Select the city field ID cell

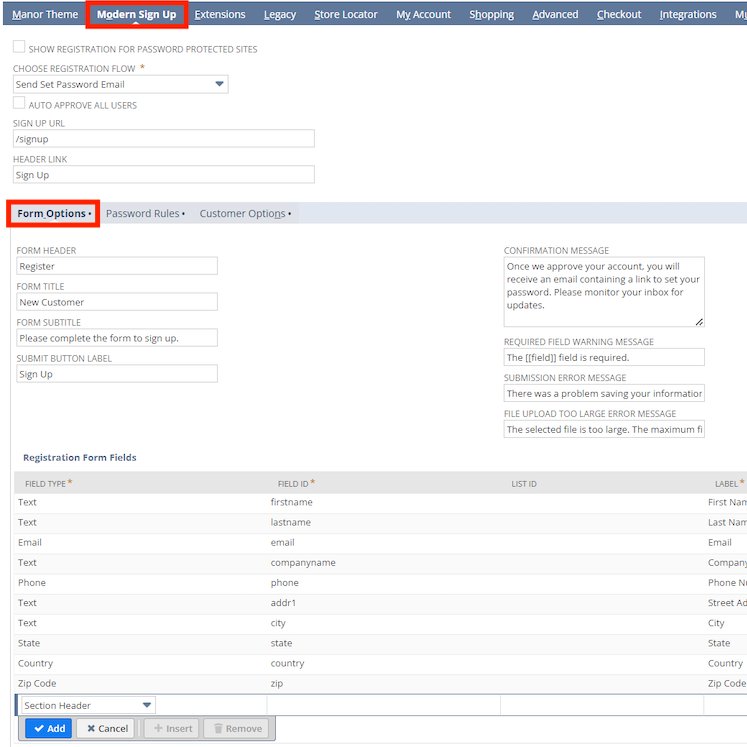(x=384, y=623)
